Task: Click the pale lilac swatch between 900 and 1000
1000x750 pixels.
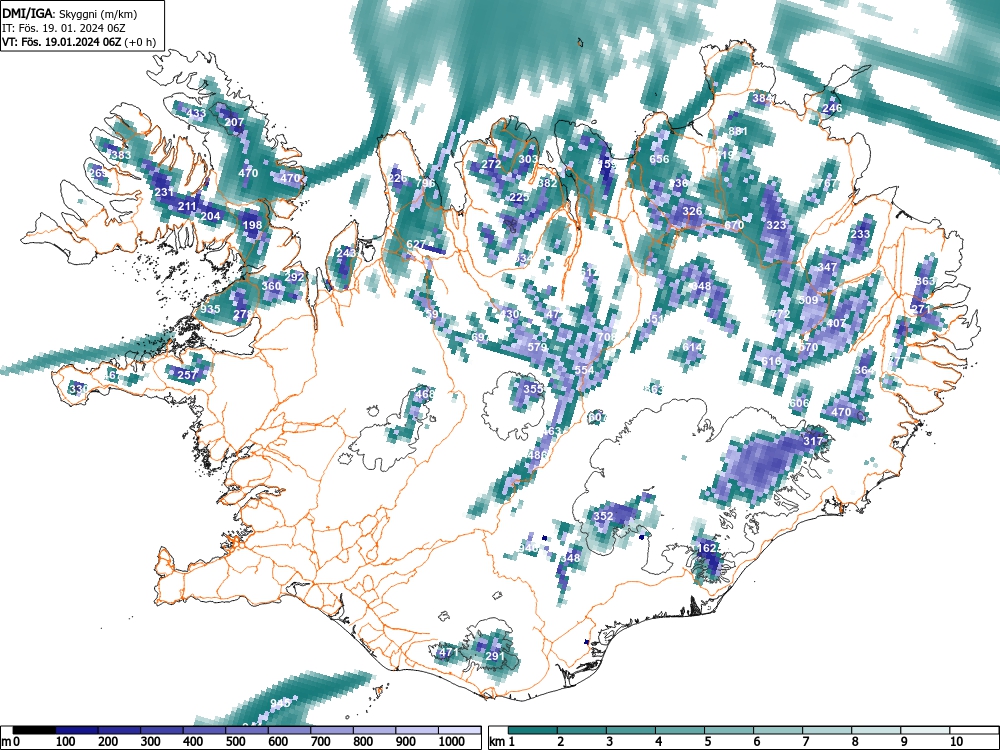Action: 417,730
